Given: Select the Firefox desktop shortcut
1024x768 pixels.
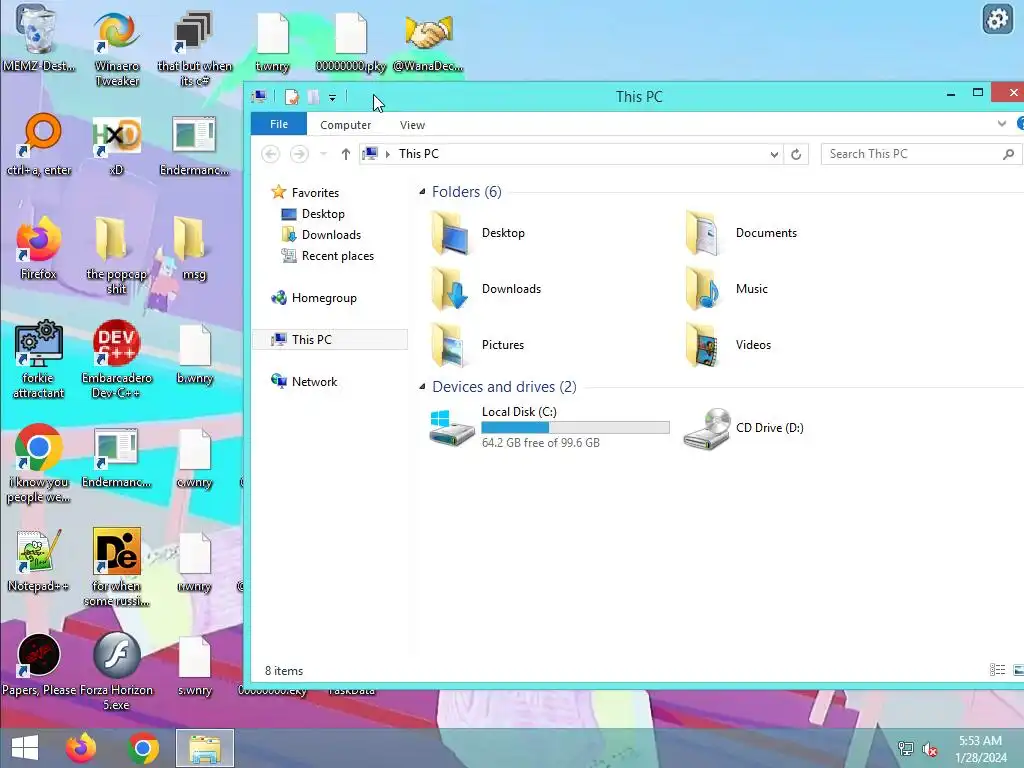Looking at the screenshot, I should tap(38, 248).
